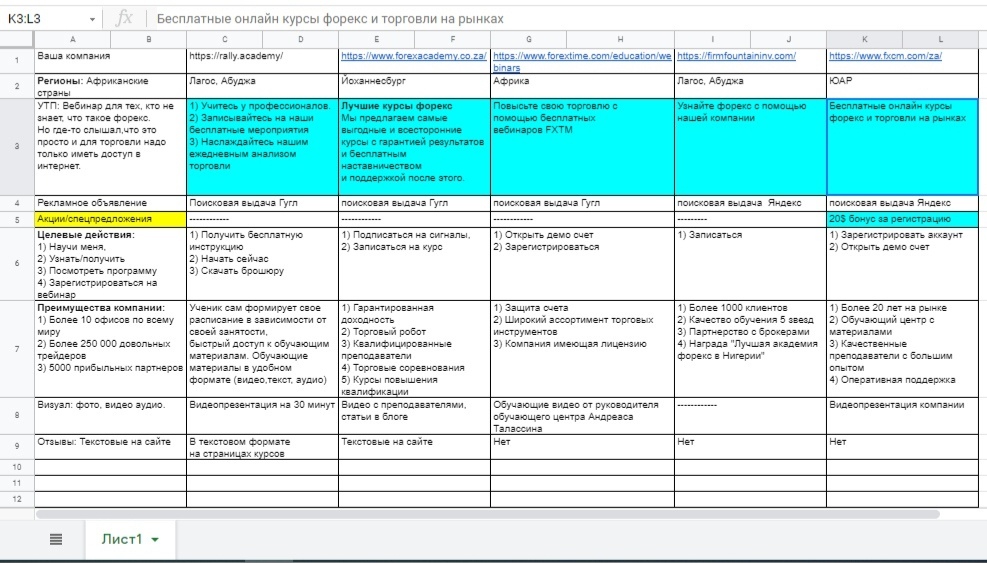Click the select-all corner box

pyautogui.click(x=17, y=39)
